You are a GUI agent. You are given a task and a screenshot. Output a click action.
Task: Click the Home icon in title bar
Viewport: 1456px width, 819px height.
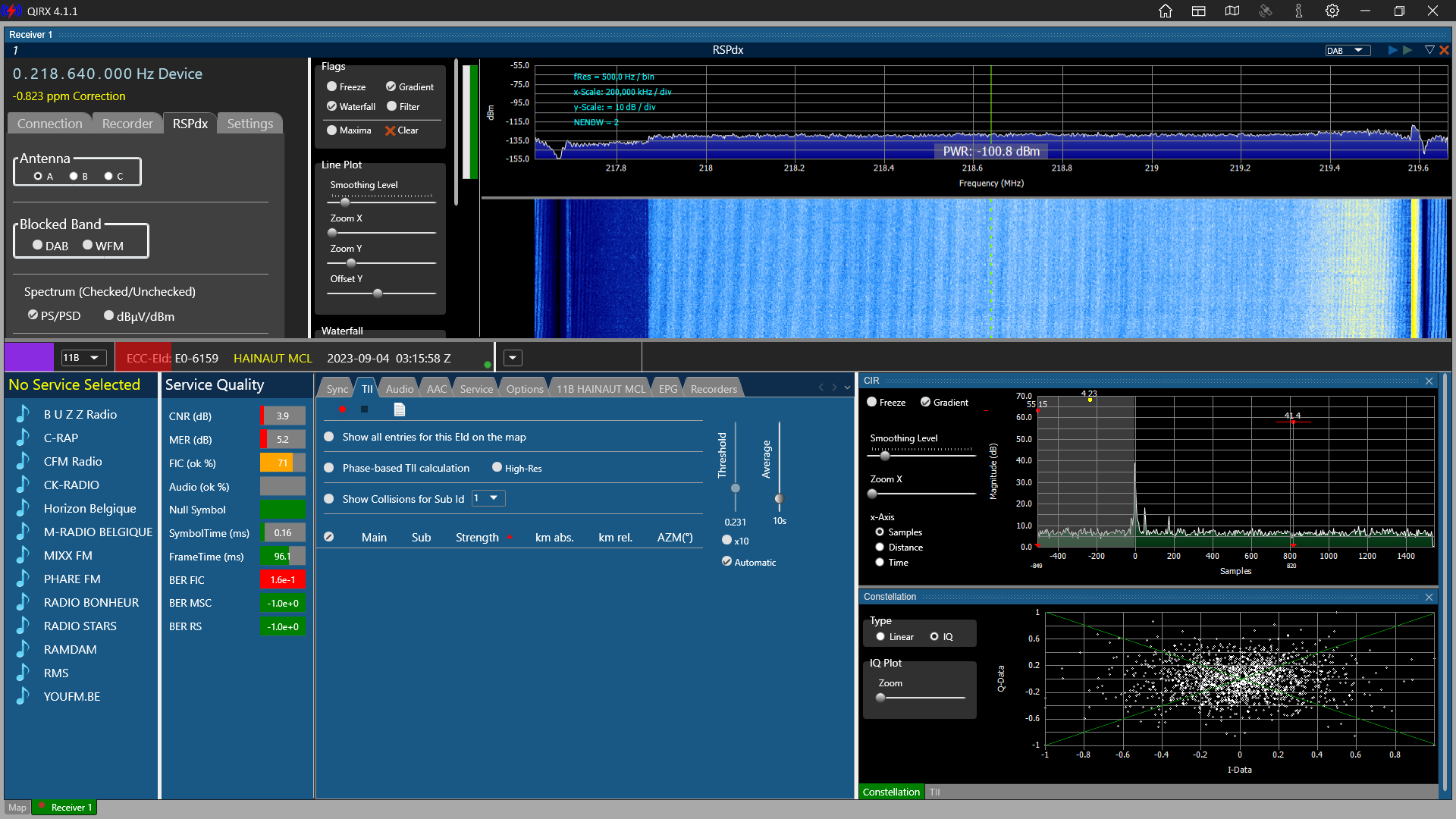click(1166, 11)
